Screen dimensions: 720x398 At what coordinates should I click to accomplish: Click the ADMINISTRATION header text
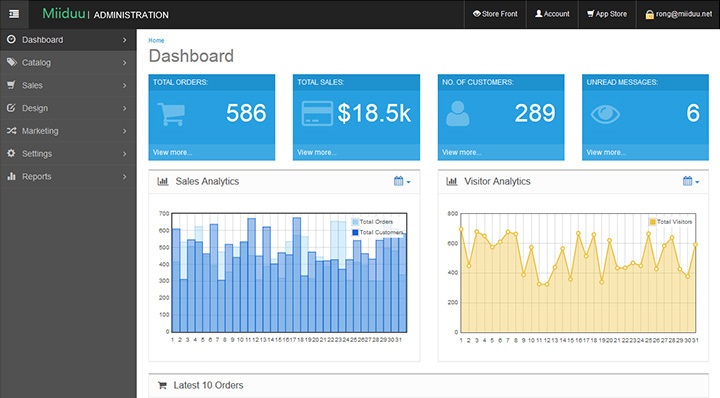pos(131,15)
